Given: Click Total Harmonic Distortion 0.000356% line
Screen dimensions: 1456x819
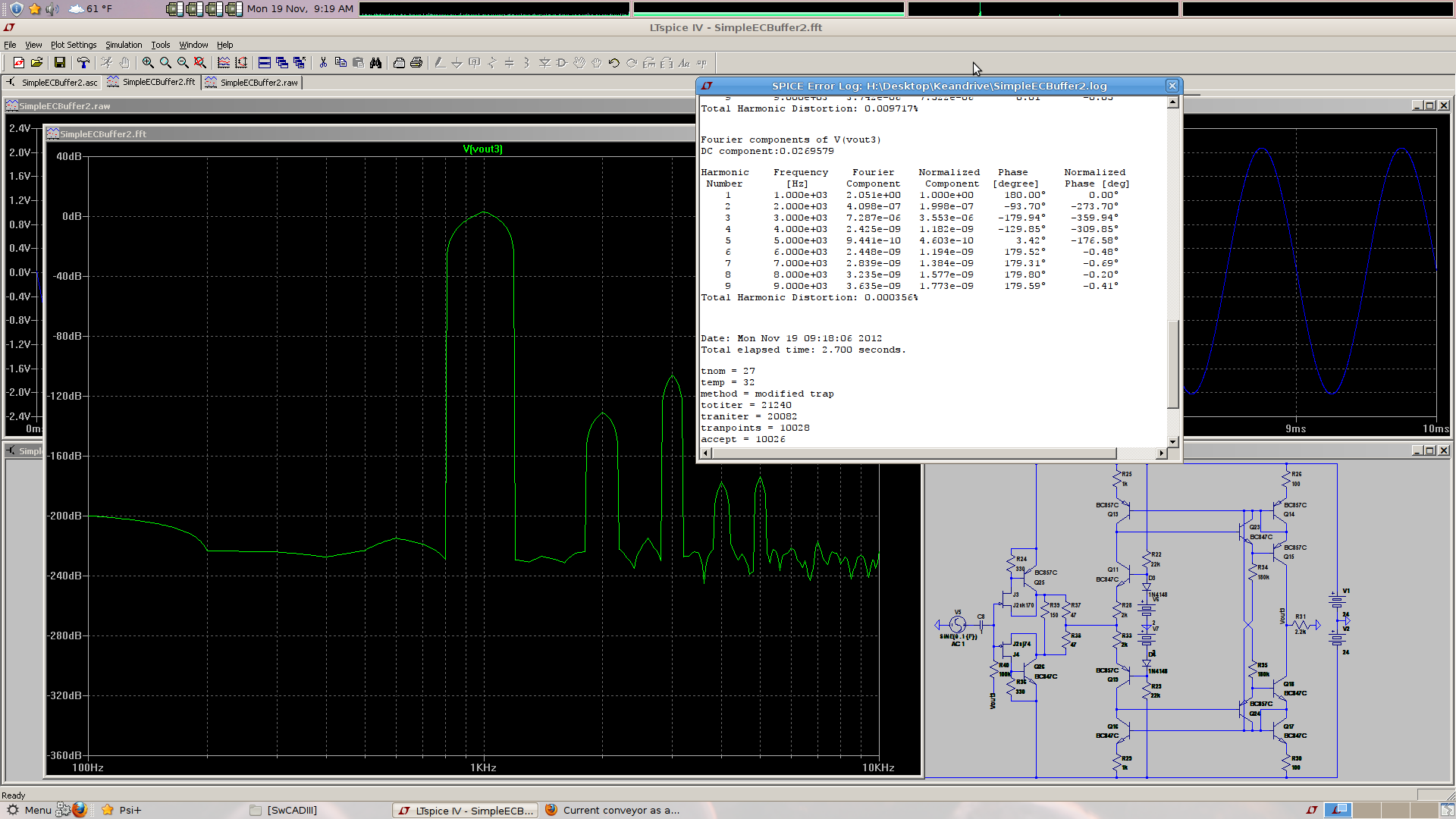Looking at the screenshot, I should click(x=809, y=297).
